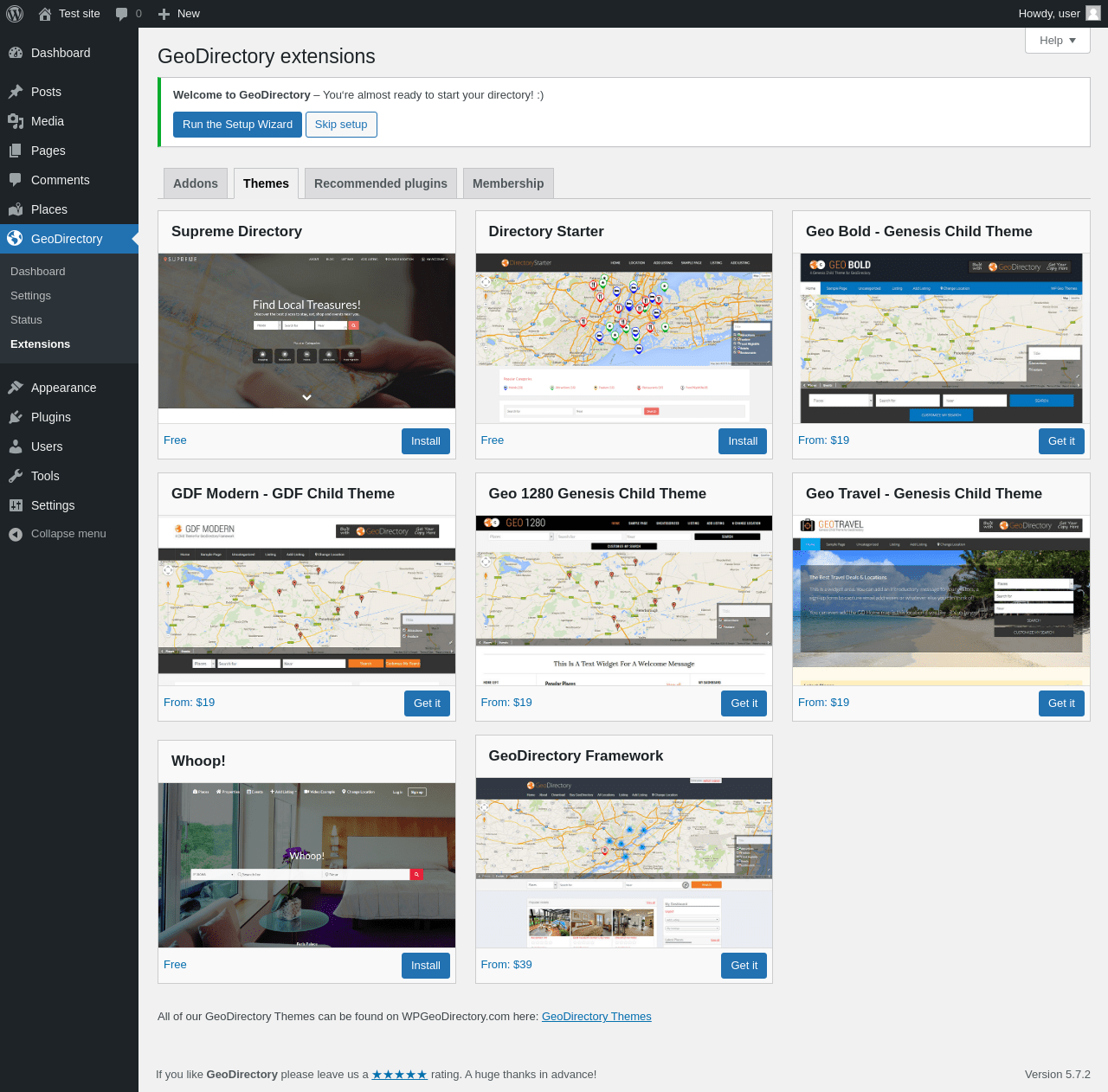The width and height of the screenshot is (1108, 1092).
Task: Click Run the Setup Wizard button
Action: pos(237,125)
